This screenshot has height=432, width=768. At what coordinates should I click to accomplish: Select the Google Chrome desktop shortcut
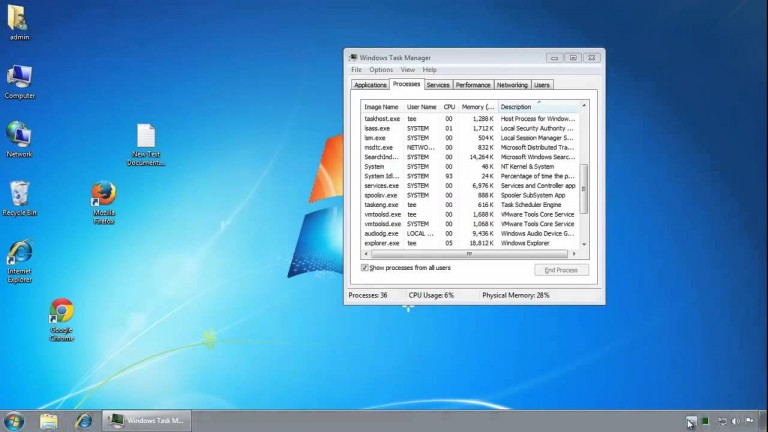(x=61, y=320)
